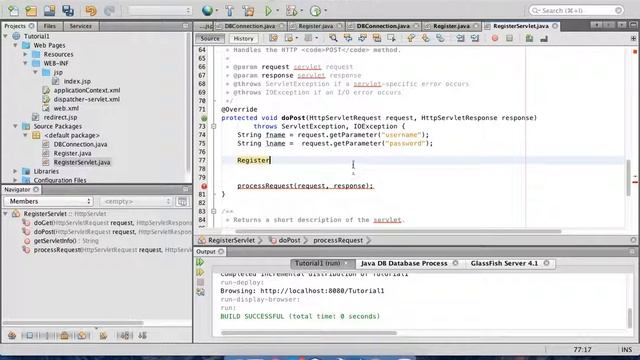This screenshot has height=360, width=640.
Task: Click the Undo arrow in main toolbar
Action: tap(91, 10)
